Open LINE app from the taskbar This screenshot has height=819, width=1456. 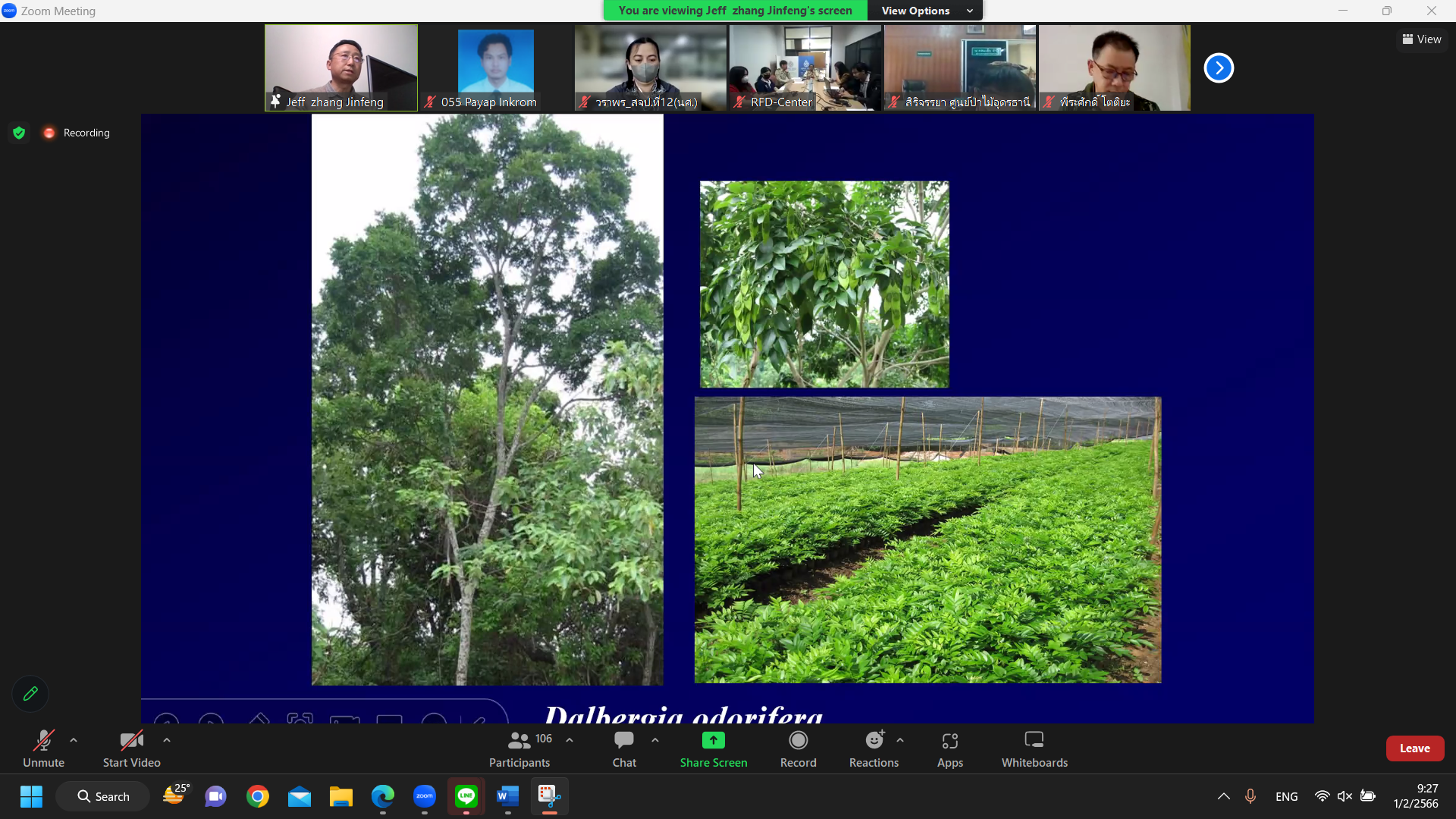[466, 796]
